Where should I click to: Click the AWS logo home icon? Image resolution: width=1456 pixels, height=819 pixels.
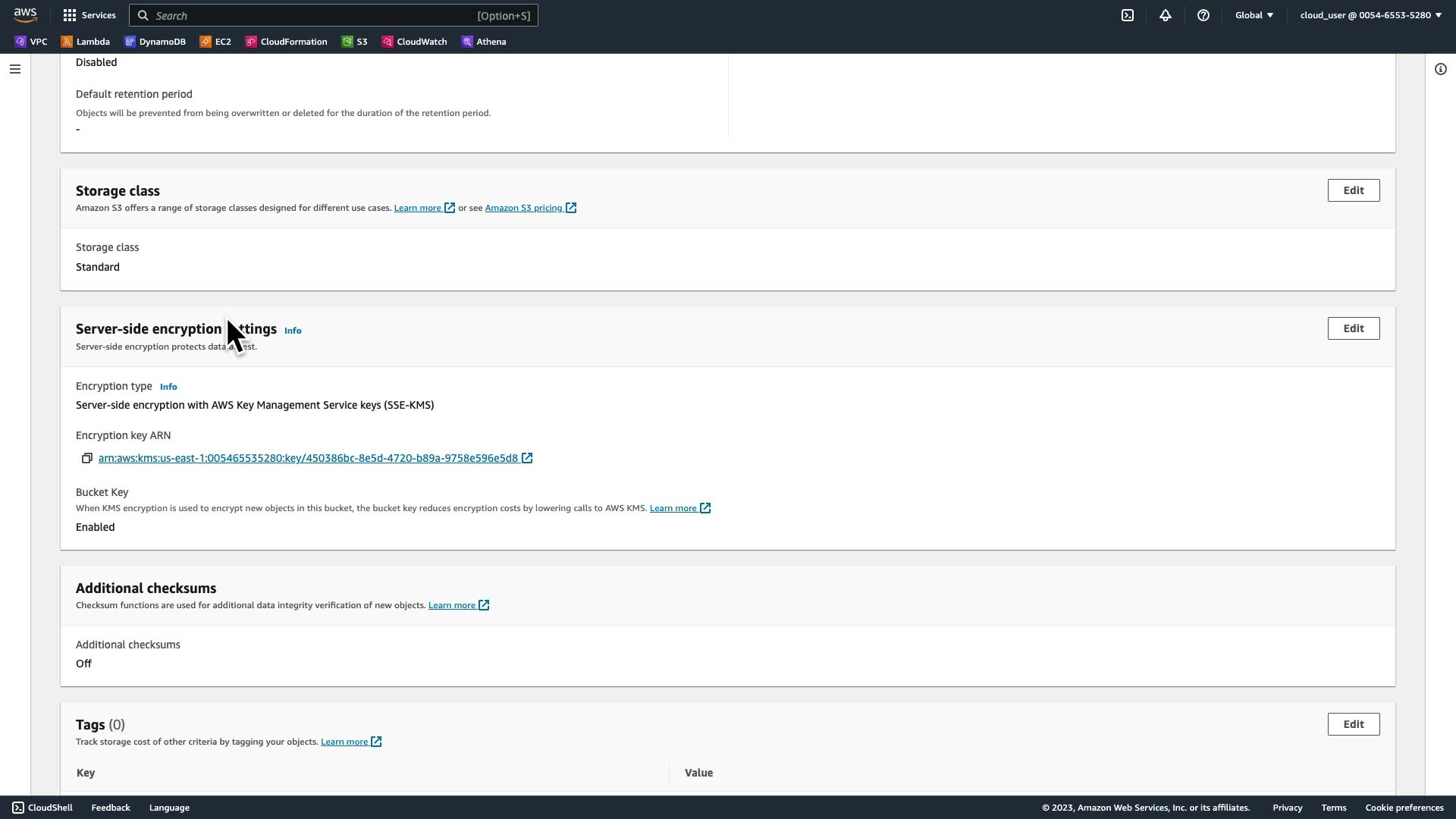pos(25,15)
